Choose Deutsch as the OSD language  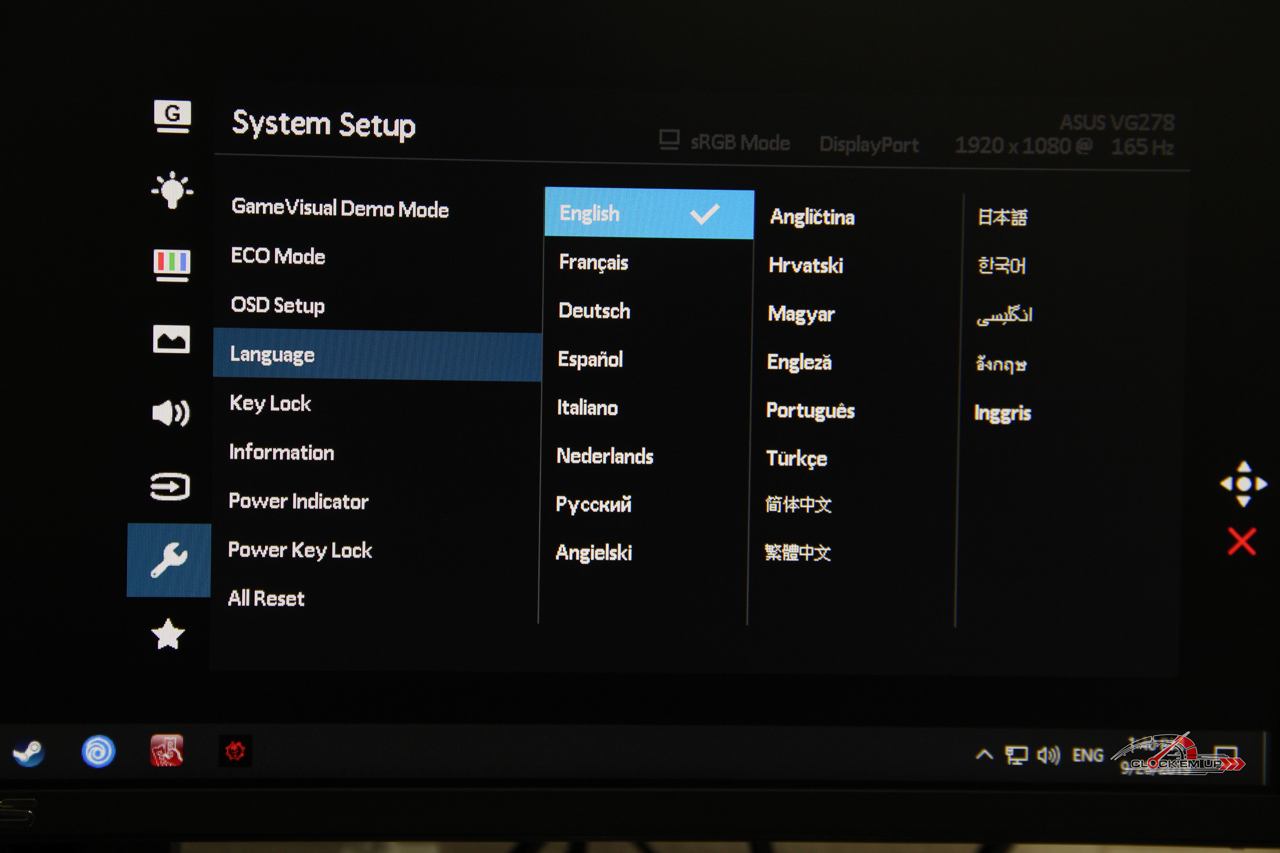[594, 311]
